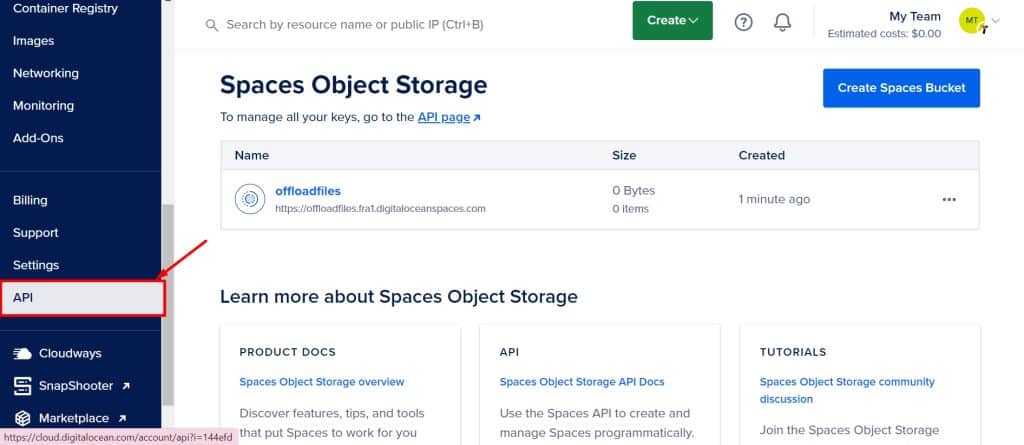Open the help question mark icon

743,22
